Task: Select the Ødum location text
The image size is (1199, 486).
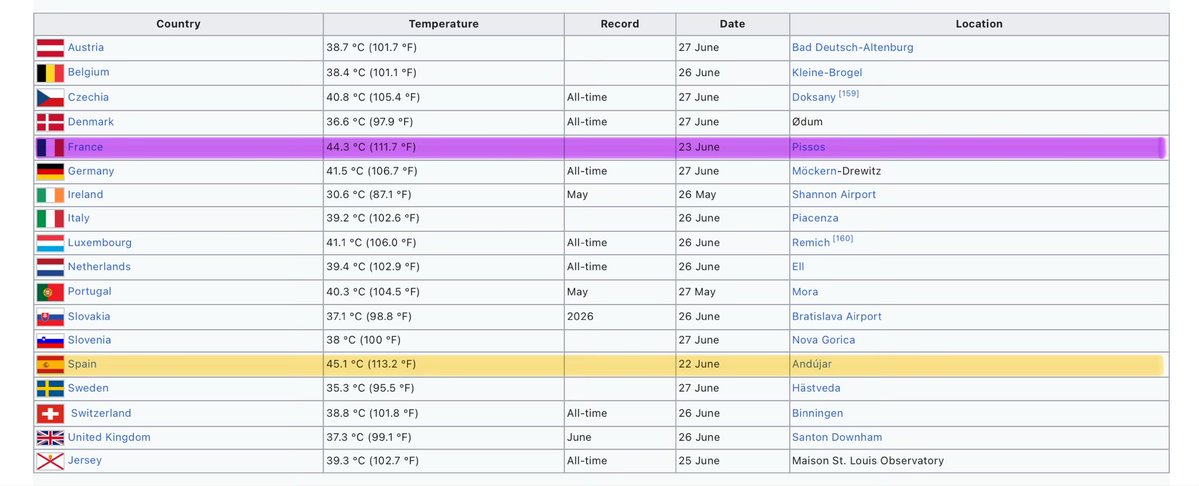Action: point(807,122)
